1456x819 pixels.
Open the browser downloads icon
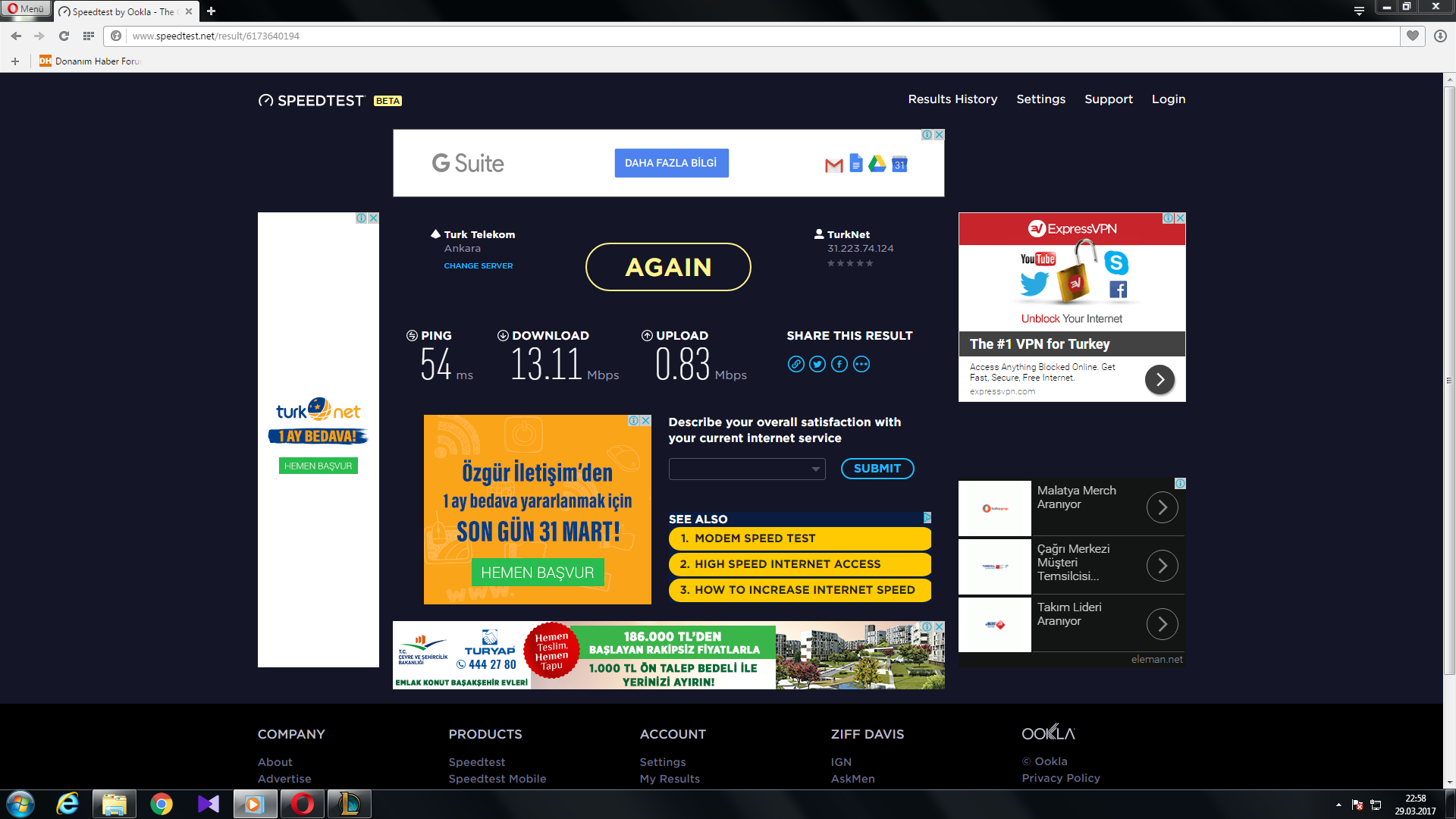(1440, 36)
